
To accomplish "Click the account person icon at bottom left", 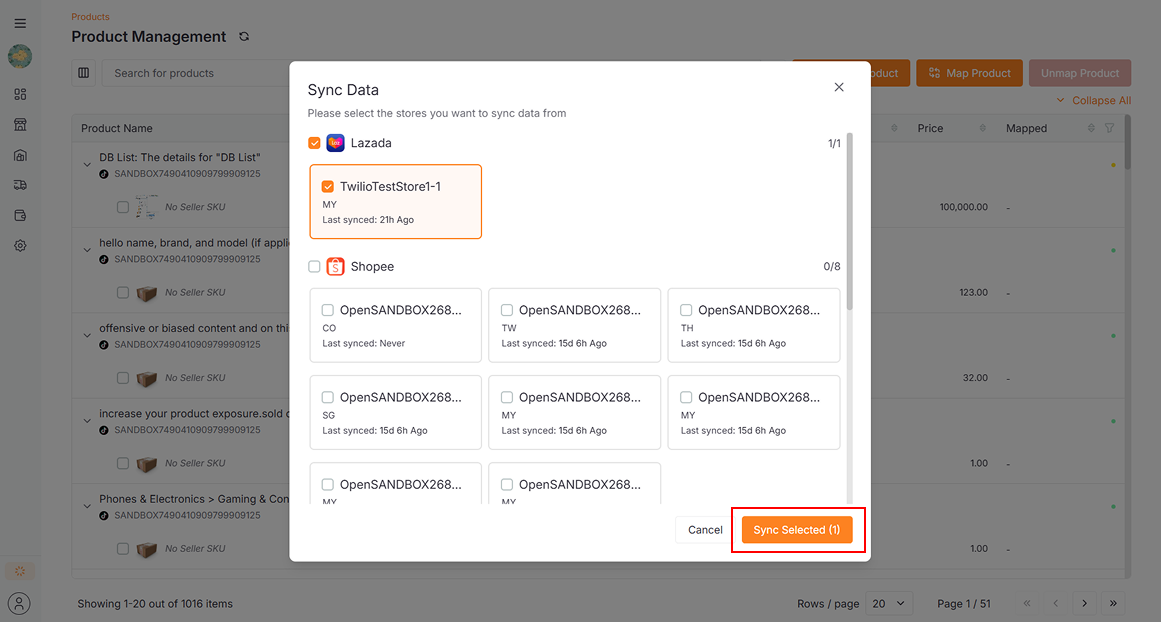I will (19, 603).
